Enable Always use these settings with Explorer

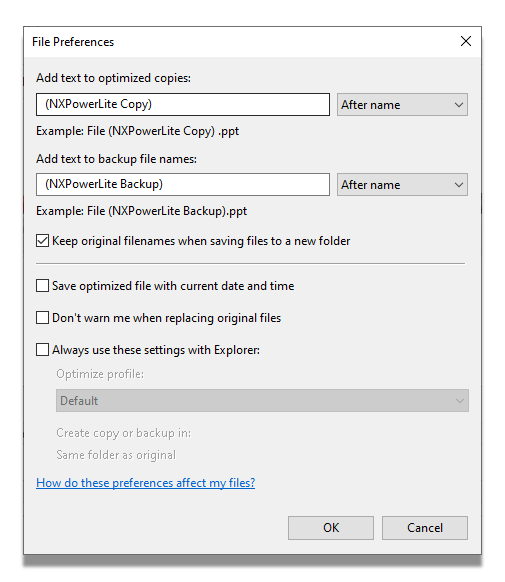click(42, 350)
